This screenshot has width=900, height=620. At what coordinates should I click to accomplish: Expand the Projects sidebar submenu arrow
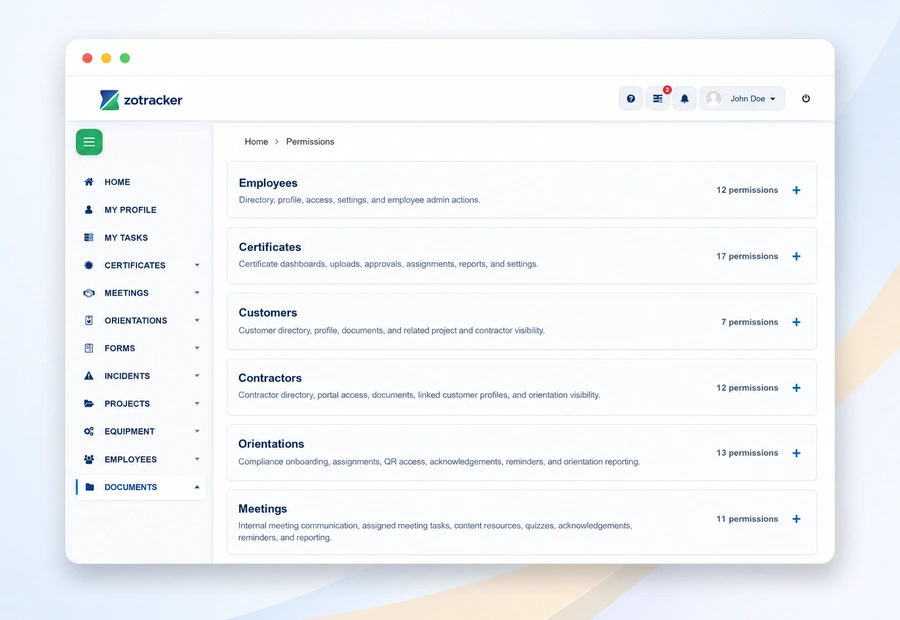point(197,404)
